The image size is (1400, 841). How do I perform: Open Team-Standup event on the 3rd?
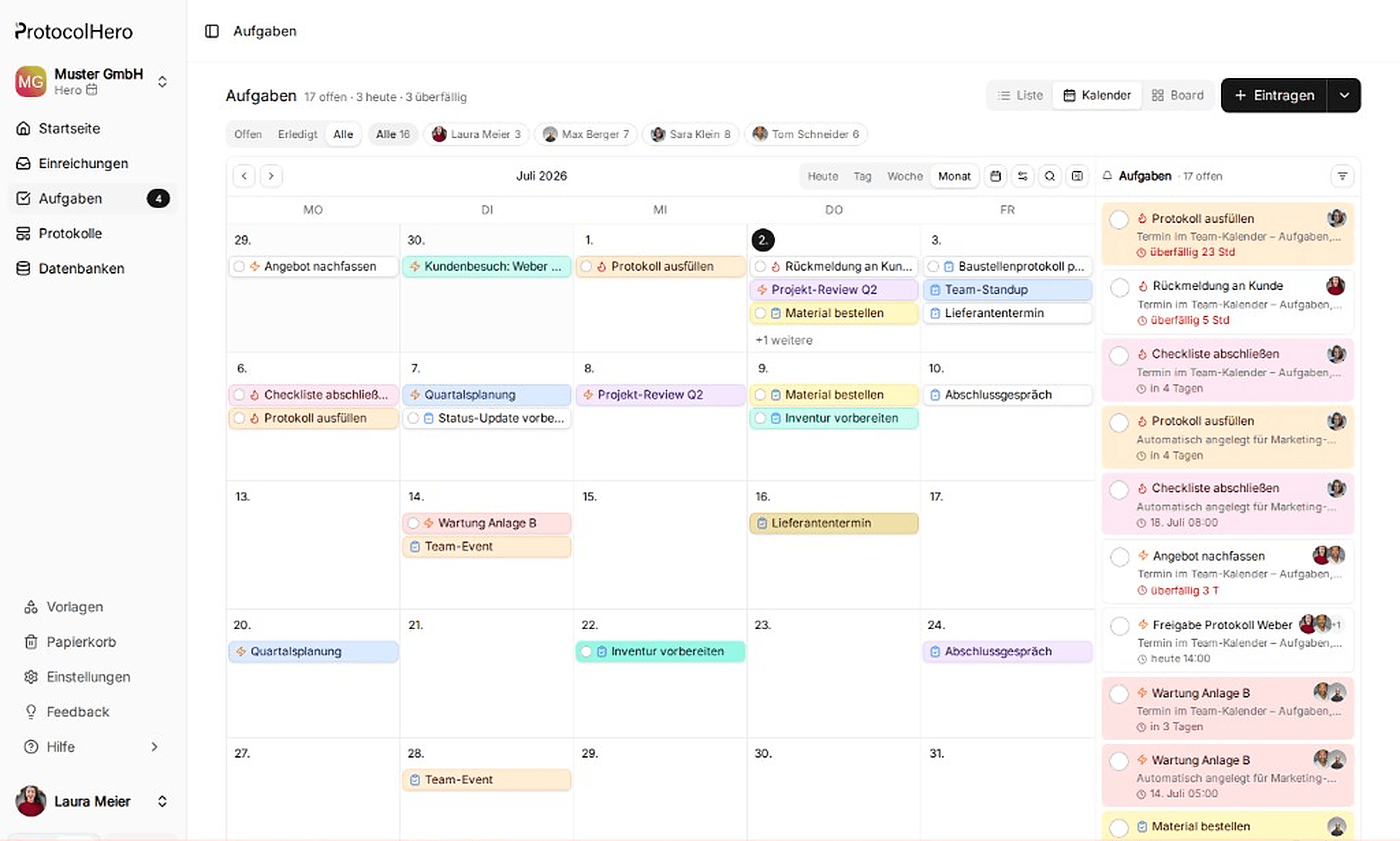point(1008,290)
